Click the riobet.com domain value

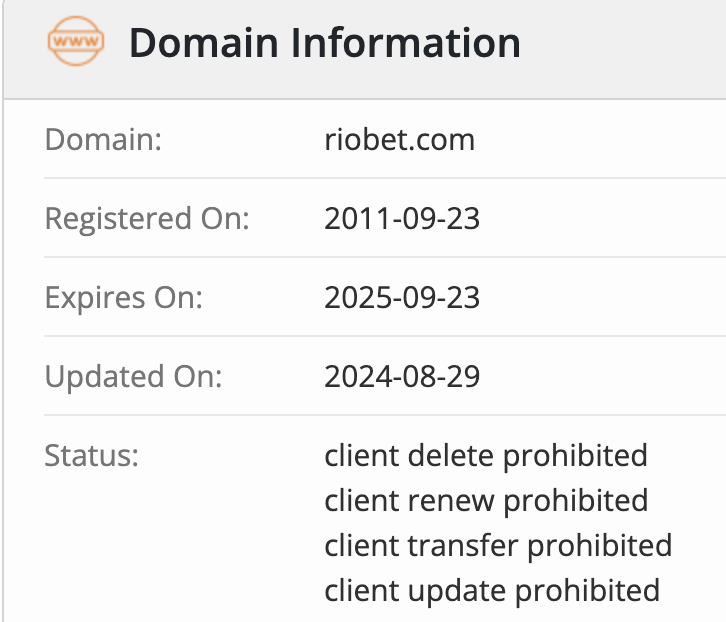[400, 139]
